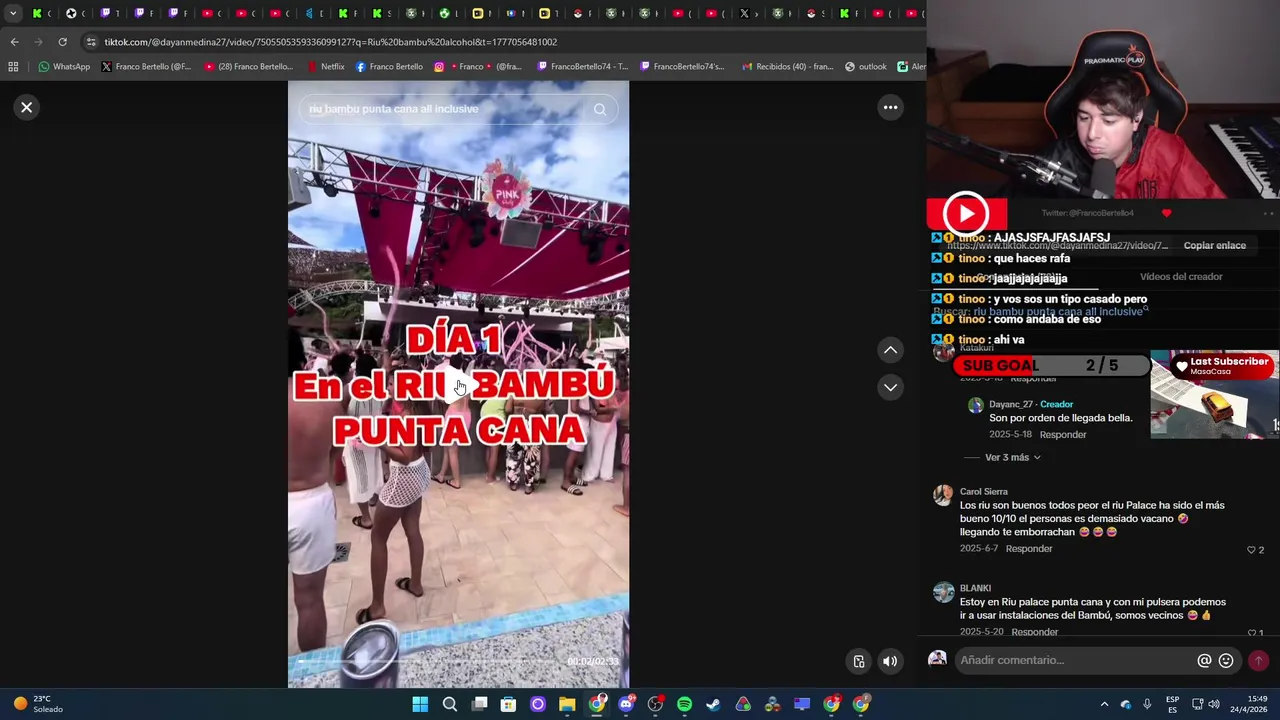Open the YouTube bookmark '(28) Franco Bertello...'

coord(249,67)
